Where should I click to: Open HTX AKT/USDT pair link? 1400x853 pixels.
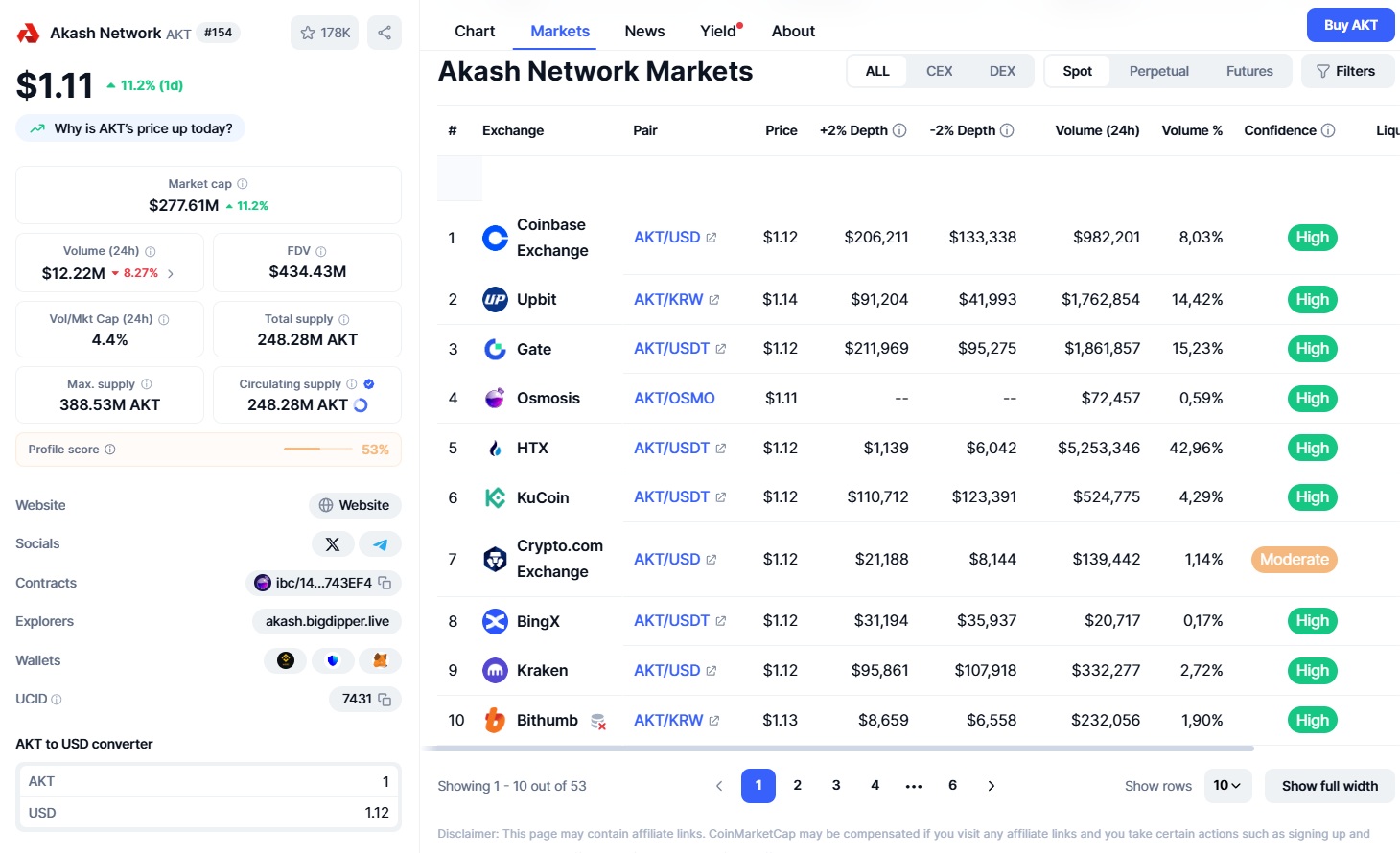680,449
